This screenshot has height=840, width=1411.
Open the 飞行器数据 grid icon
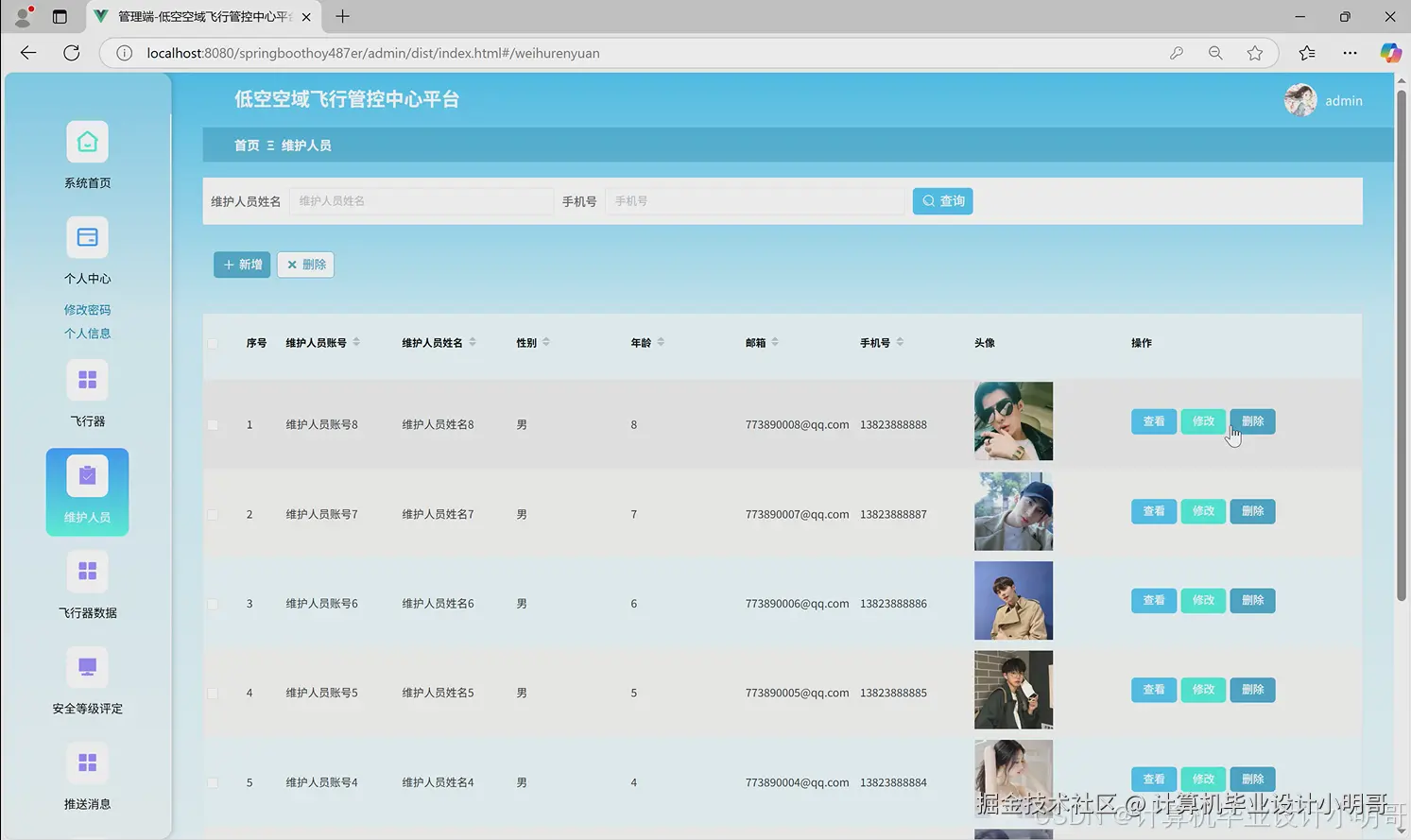(87, 572)
